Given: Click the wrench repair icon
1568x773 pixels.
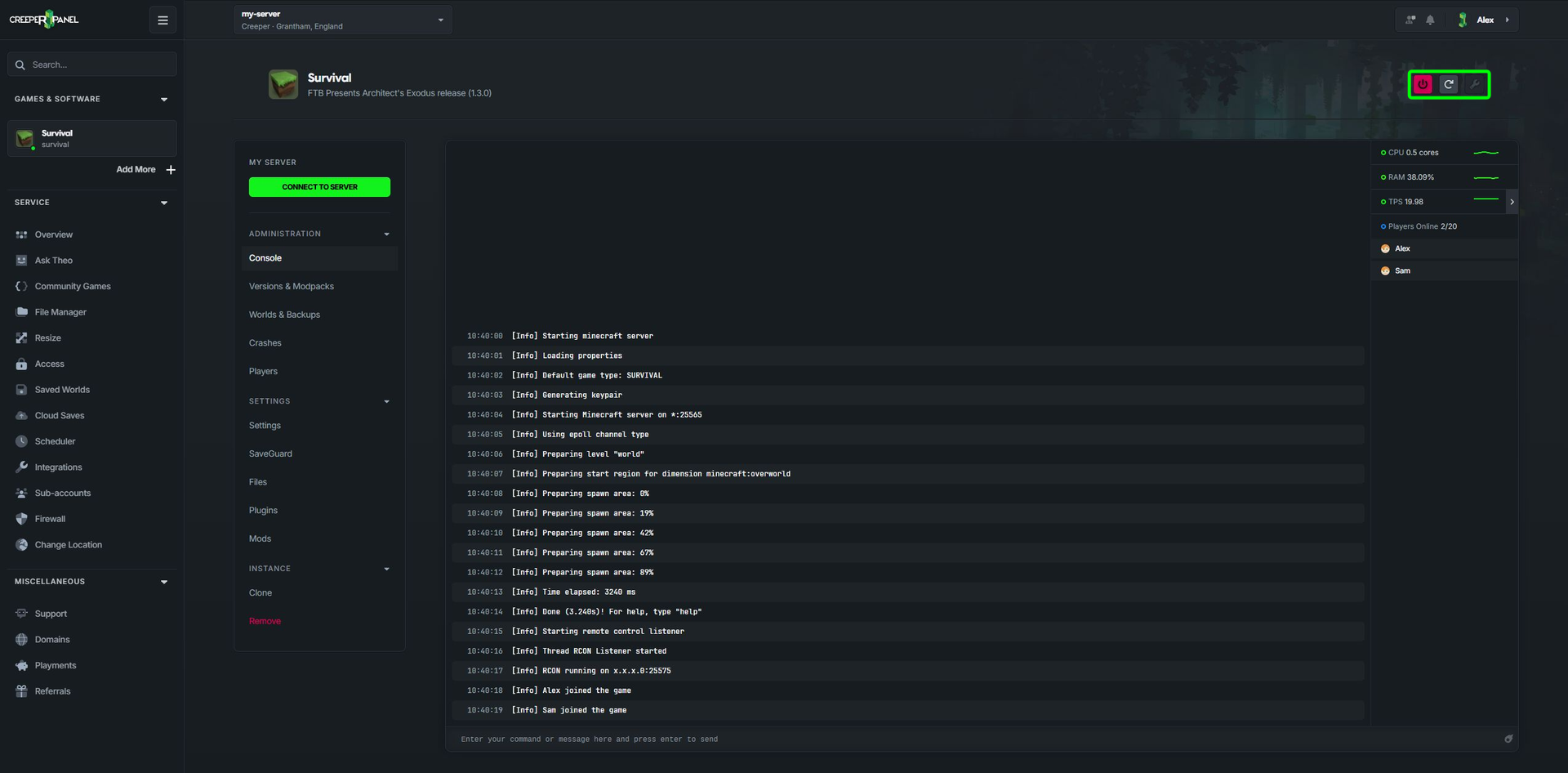Looking at the screenshot, I should [1475, 84].
